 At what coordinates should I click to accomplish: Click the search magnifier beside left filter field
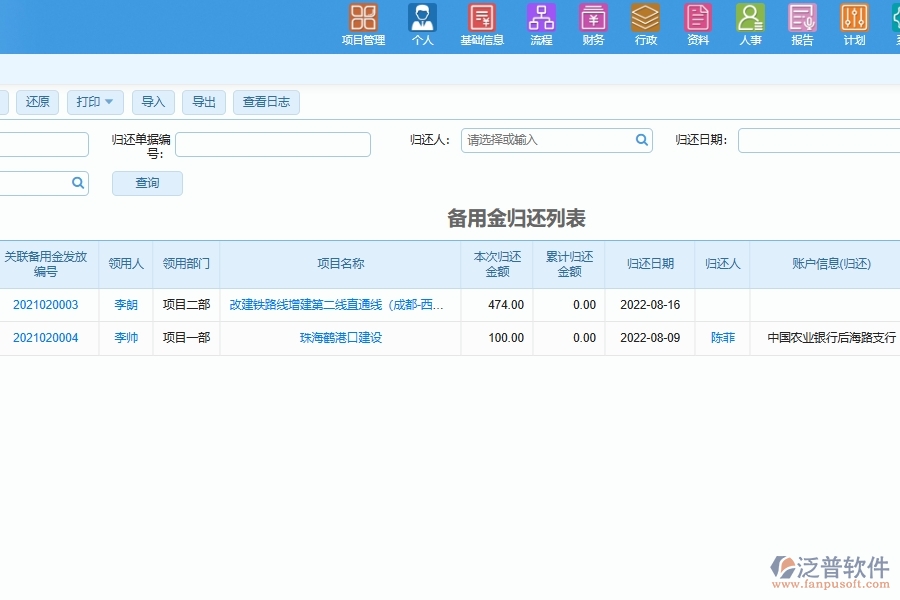(78, 183)
